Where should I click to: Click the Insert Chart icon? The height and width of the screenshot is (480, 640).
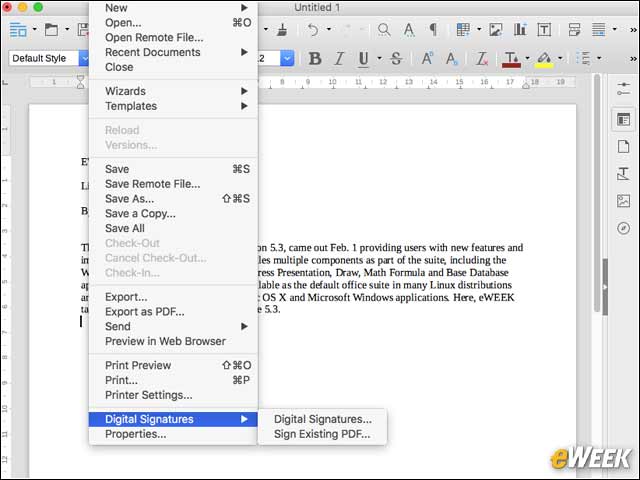click(x=520, y=29)
